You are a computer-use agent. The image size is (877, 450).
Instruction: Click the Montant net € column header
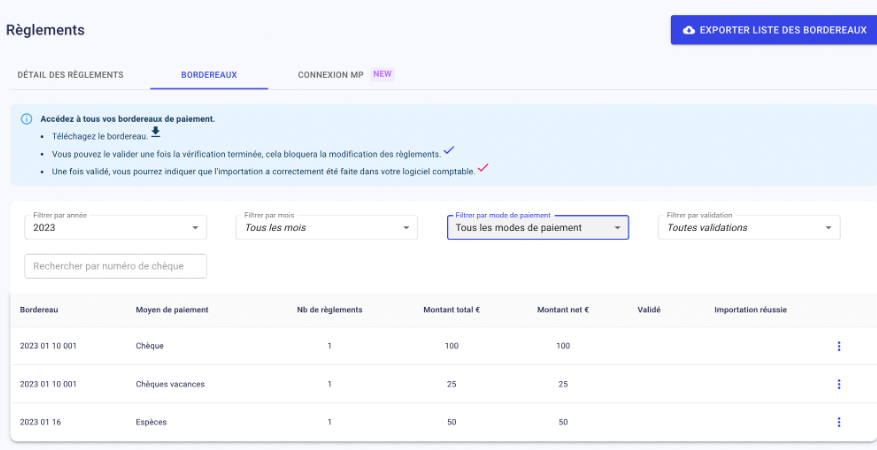point(563,310)
